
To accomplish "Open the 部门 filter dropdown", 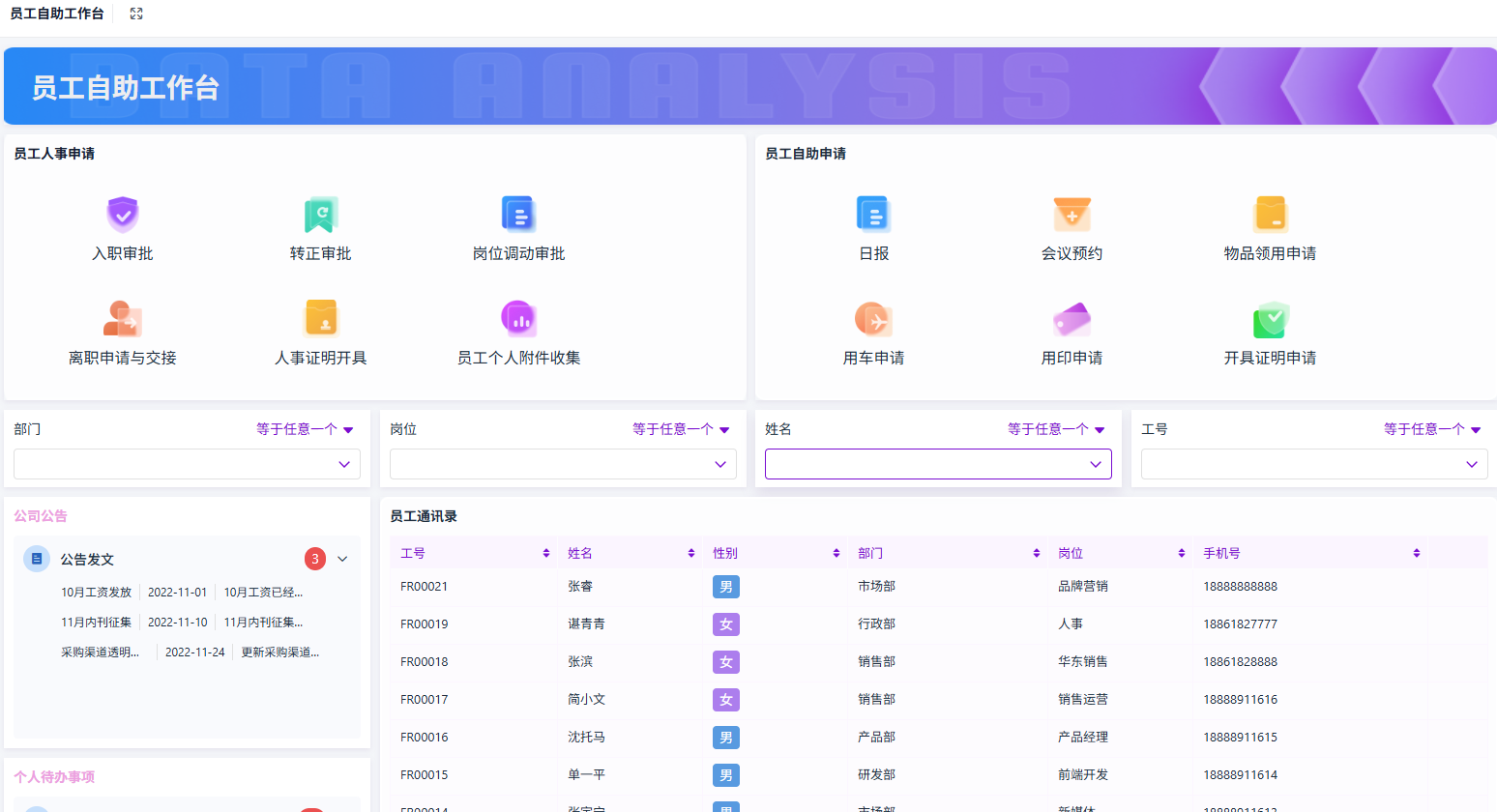I will 187,464.
